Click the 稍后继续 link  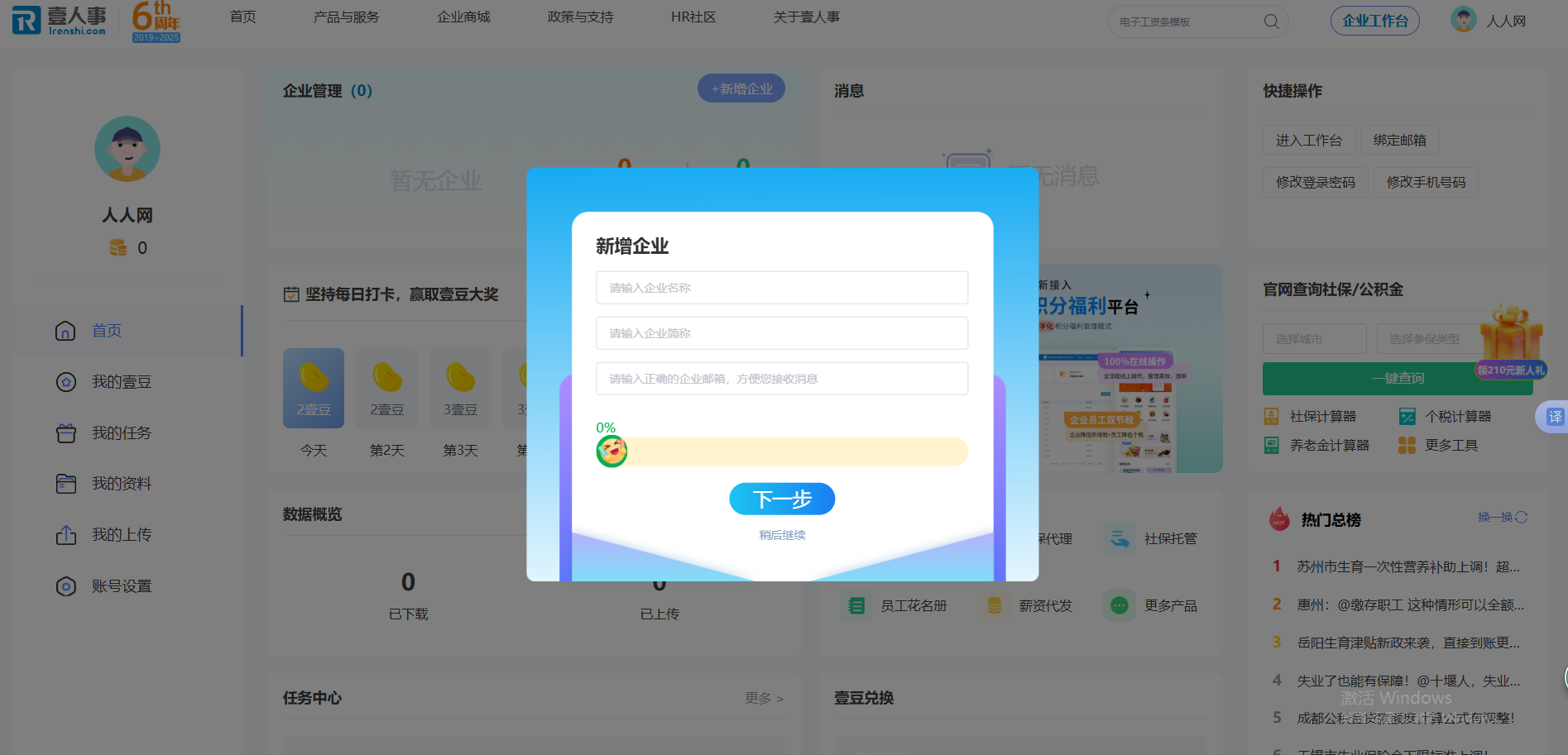point(782,535)
